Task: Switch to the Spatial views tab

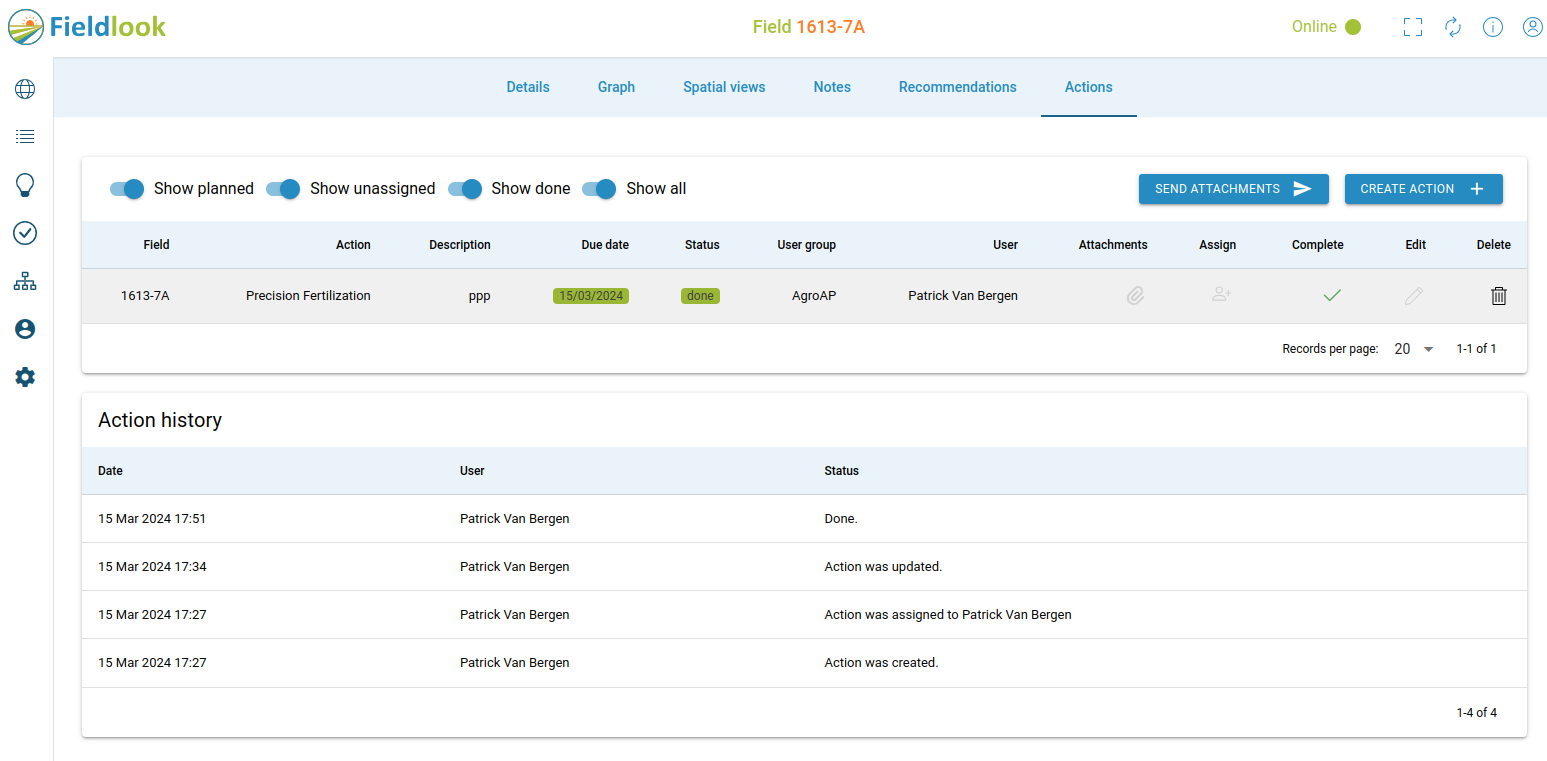Action: point(724,87)
